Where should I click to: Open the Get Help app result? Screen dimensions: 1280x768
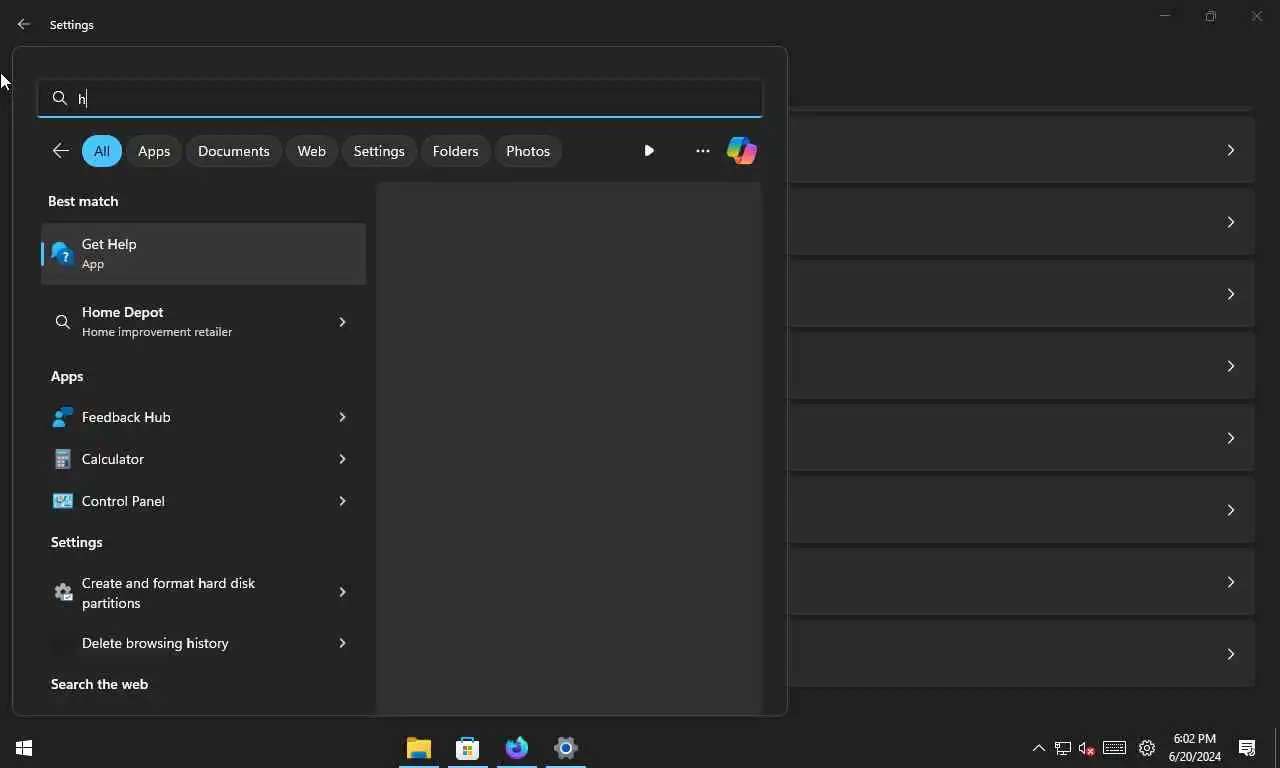203,254
